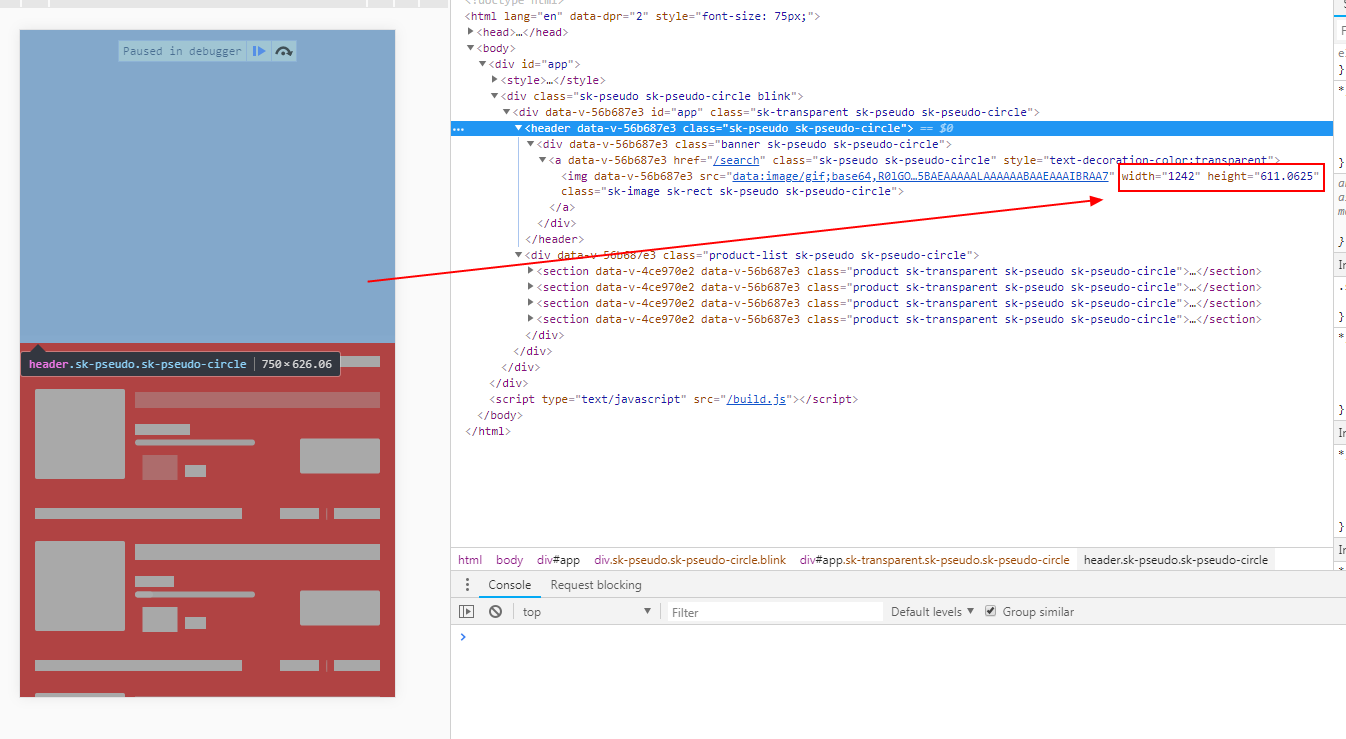Click the width="1242" attribute
The width and height of the screenshot is (1346, 739).
pyautogui.click(x=1160, y=176)
